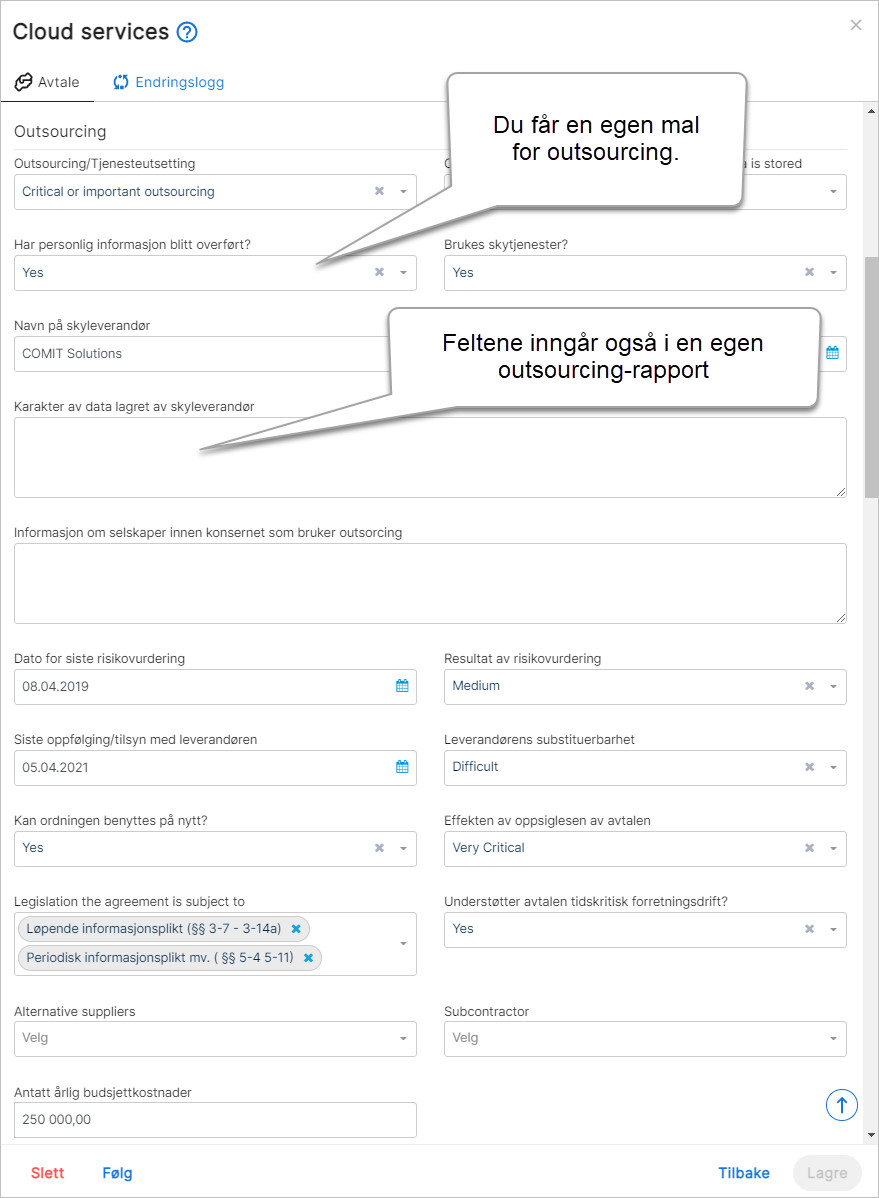The height and width of the screenshot is (1198, 879).
Task: Click the scroll-to-top arrow button
Action: click(842, 1105)
